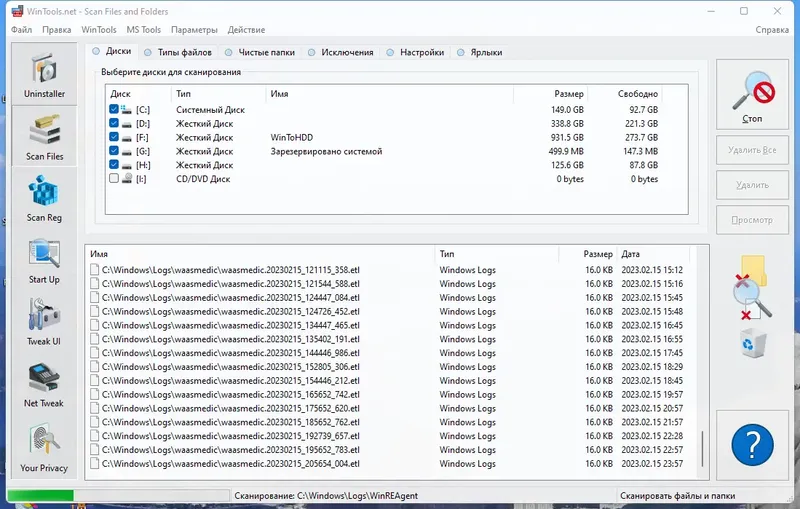Select file waasmedic.20230215_185652_762.etl
800x509 pixels.
tap(231, 422)
